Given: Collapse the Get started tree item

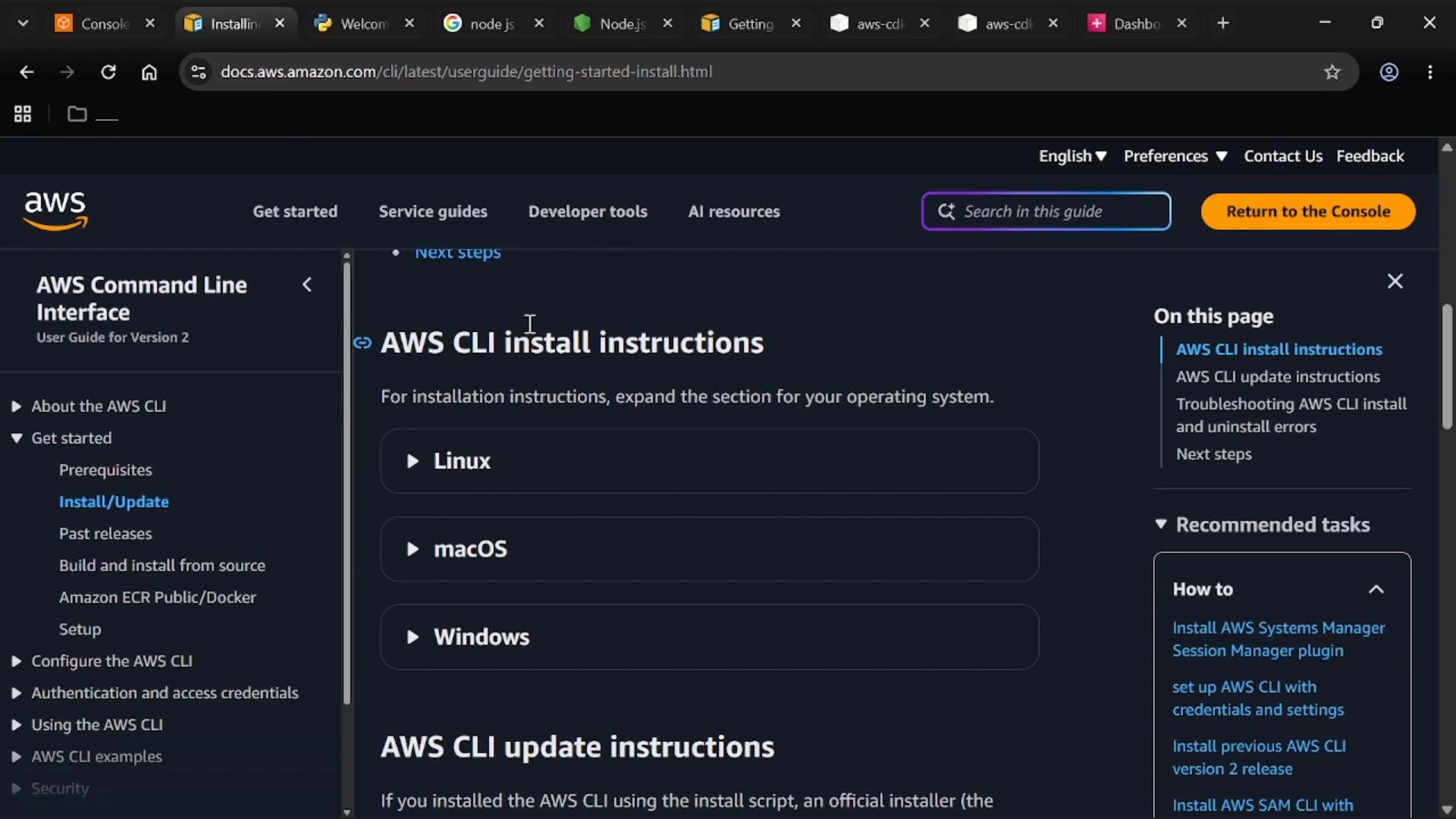Looking at the screenshot, I should 16,438.
